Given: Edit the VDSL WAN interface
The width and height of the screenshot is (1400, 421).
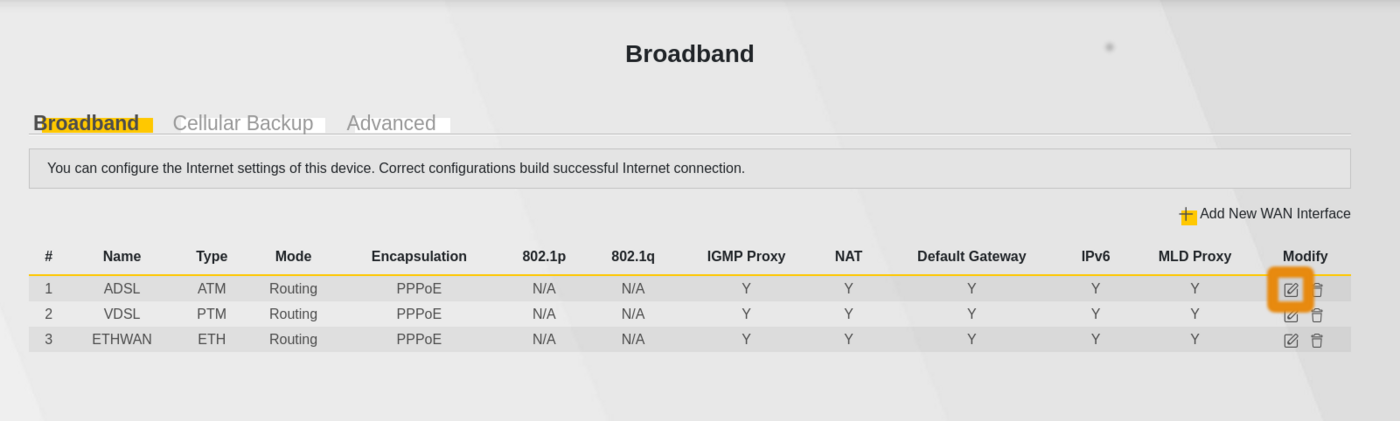Looking at the screenshot, I should (x=1291, y=315).
